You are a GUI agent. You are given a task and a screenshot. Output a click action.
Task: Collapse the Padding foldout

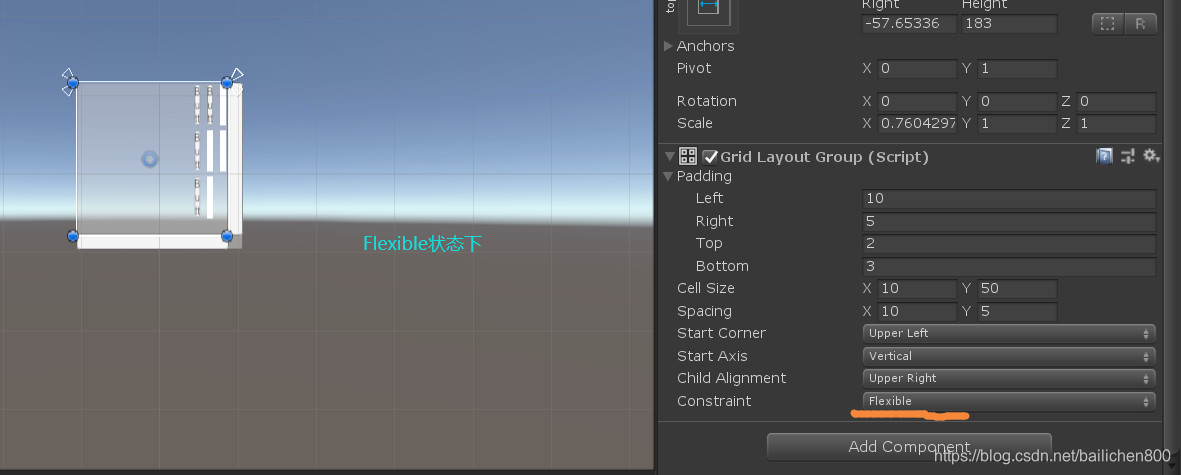tap(668, 176)
